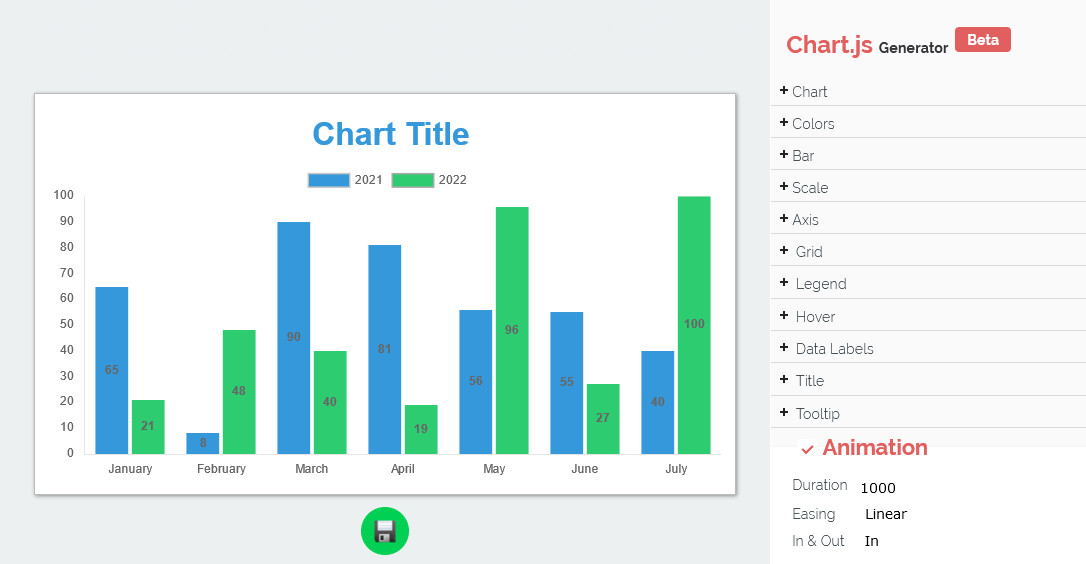Viewport: 1086px width, 564px height.
Task: Click the green save chart icon
Action: pyautogui.click(x=385, y=531)
